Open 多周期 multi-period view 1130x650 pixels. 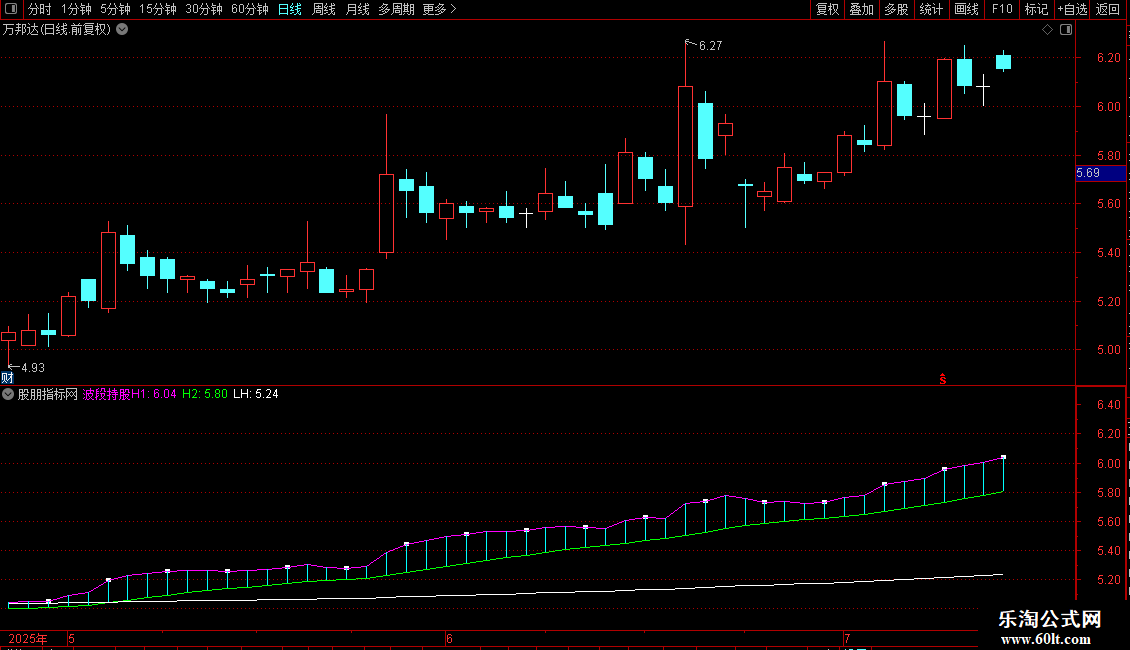396,9
